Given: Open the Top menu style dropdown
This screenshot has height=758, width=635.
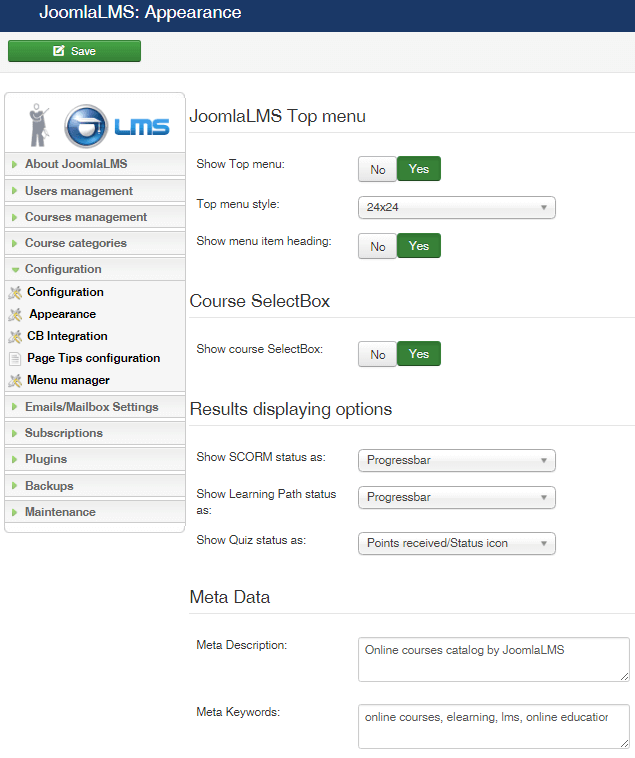Looking at the screenshot, I should (x=457, y=207).
